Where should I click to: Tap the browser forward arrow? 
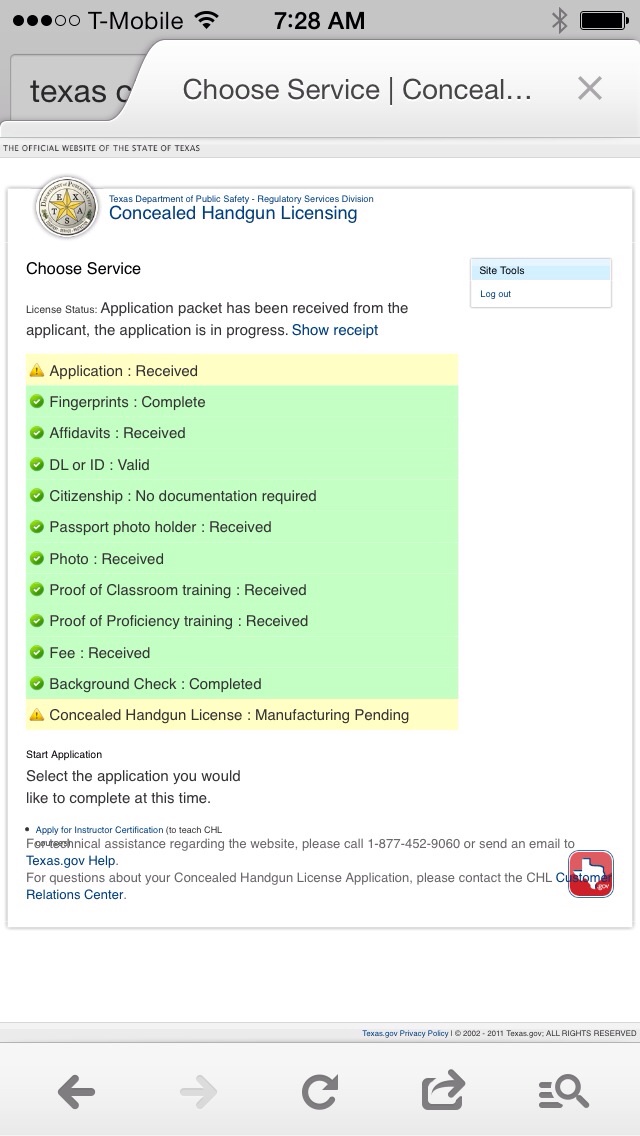tap(199, 1091)
